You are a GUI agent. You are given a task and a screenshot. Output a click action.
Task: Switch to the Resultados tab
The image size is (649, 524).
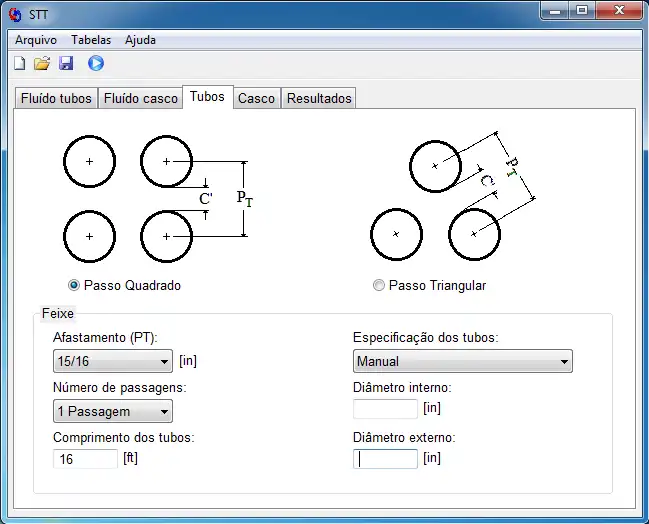tap(319, 99)
